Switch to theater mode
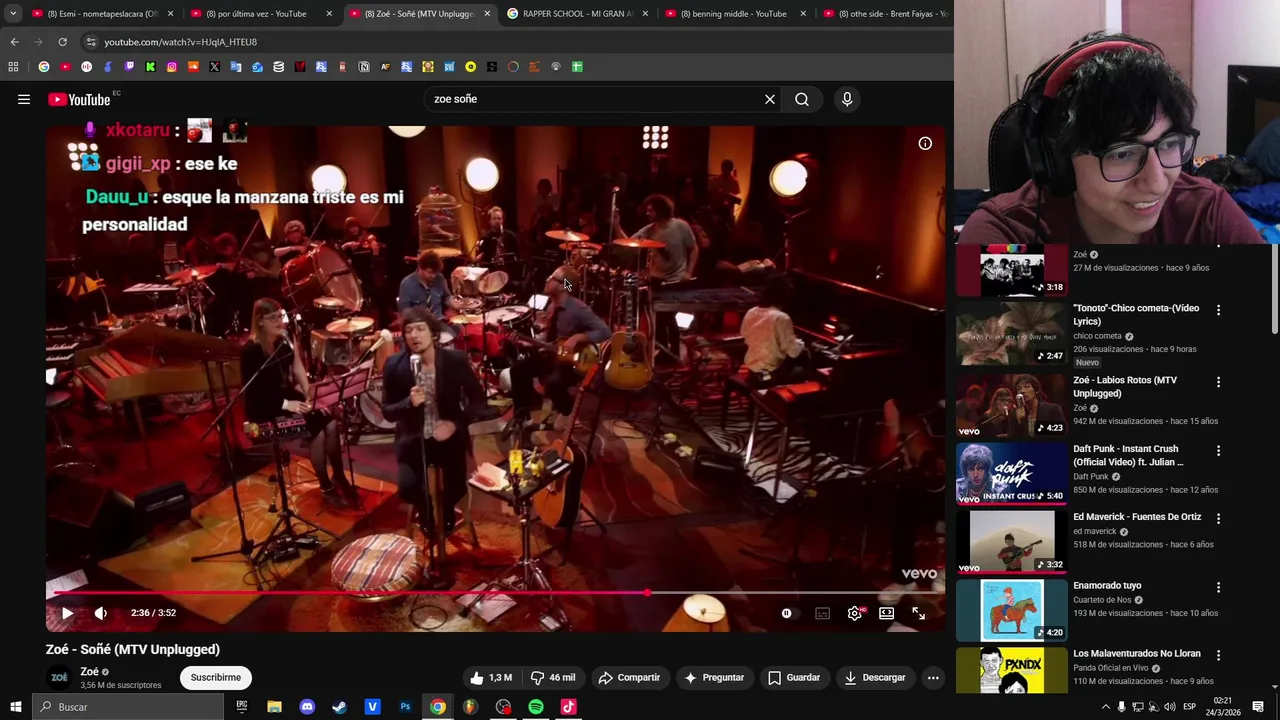The height and width of the screenshot is (720, 1280). [886, 613]
